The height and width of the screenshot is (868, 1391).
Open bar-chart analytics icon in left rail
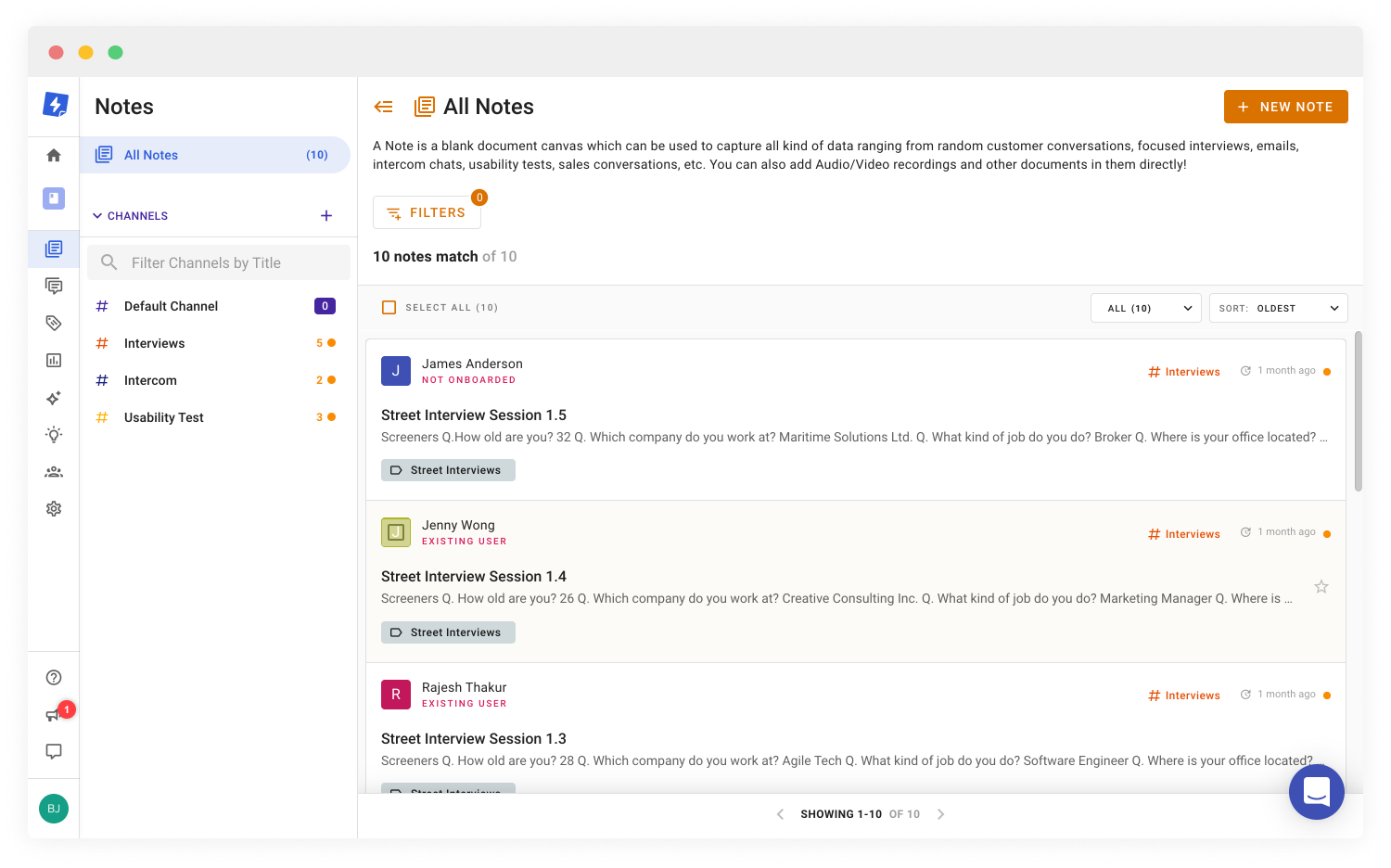54,360
